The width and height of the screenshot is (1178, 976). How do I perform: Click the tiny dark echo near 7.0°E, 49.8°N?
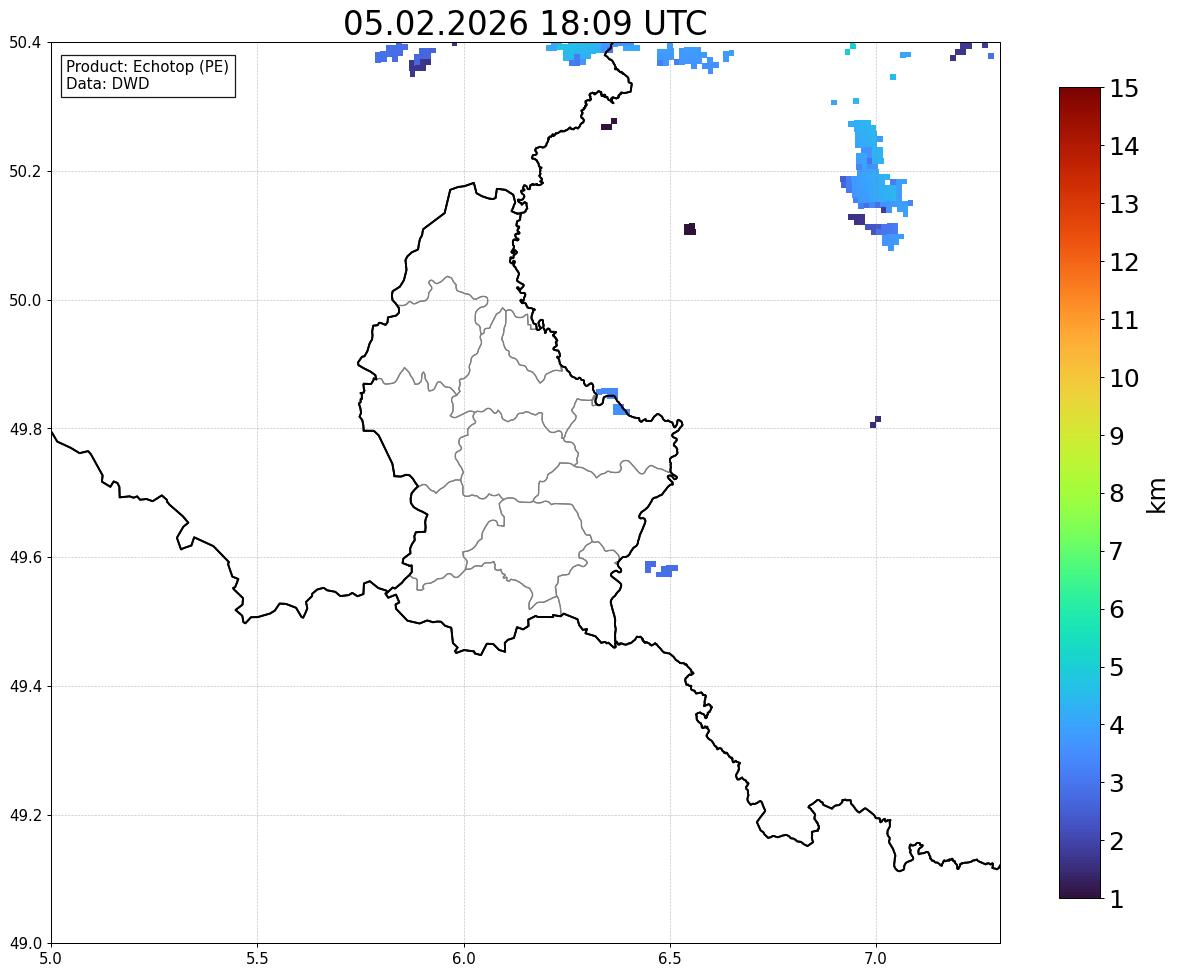point(875,422)
